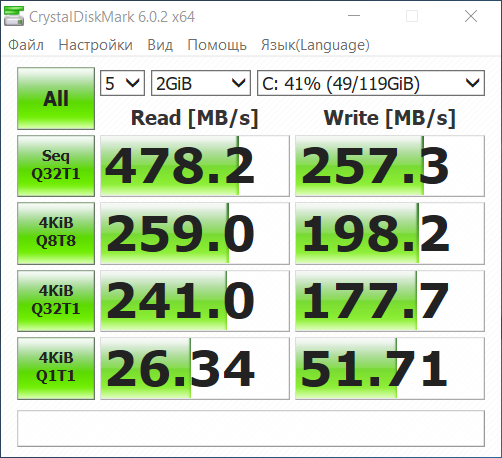Screen dimensions: 502x458
Task: Open the Вид menu
Action: click(x=160, y=45)
